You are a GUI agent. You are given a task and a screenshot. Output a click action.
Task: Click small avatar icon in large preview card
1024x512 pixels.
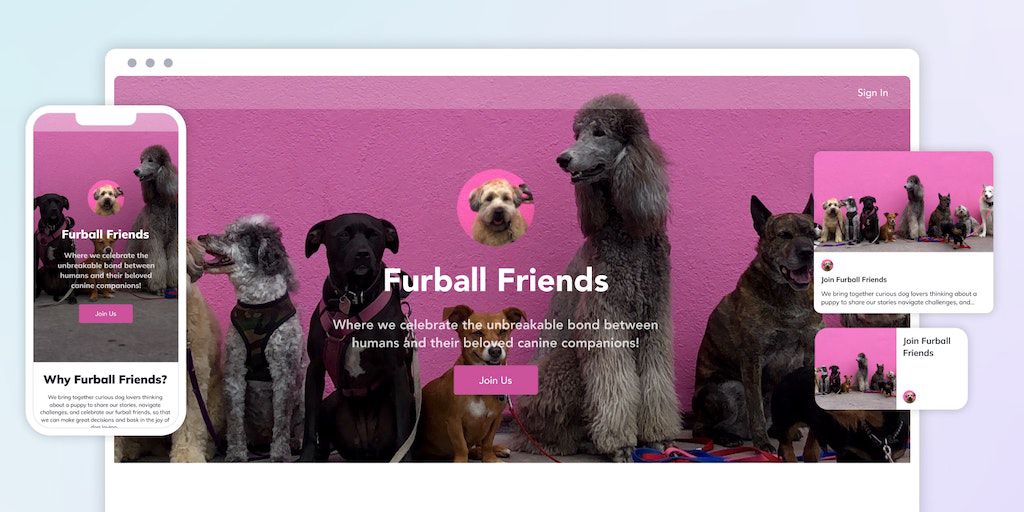pos(827,265)
